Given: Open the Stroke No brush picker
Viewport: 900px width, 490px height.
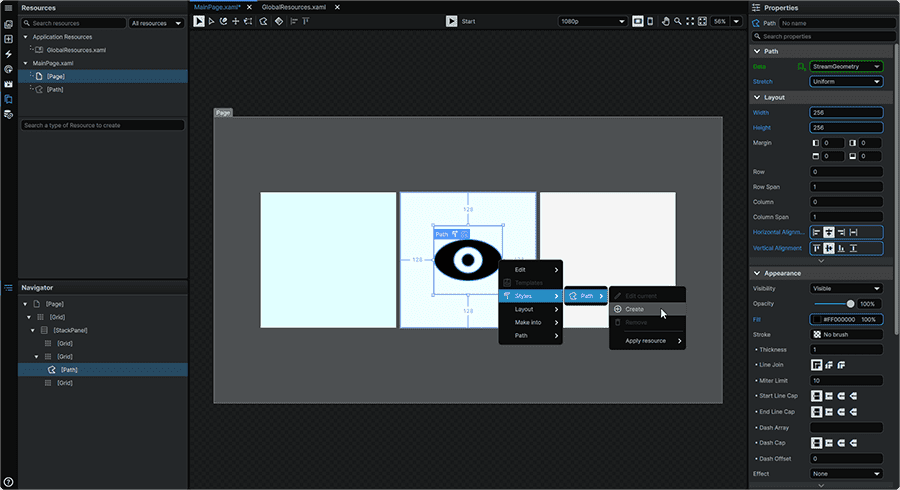Looking at the screenshot, I should pyautogui.click(x=846, y=335).
